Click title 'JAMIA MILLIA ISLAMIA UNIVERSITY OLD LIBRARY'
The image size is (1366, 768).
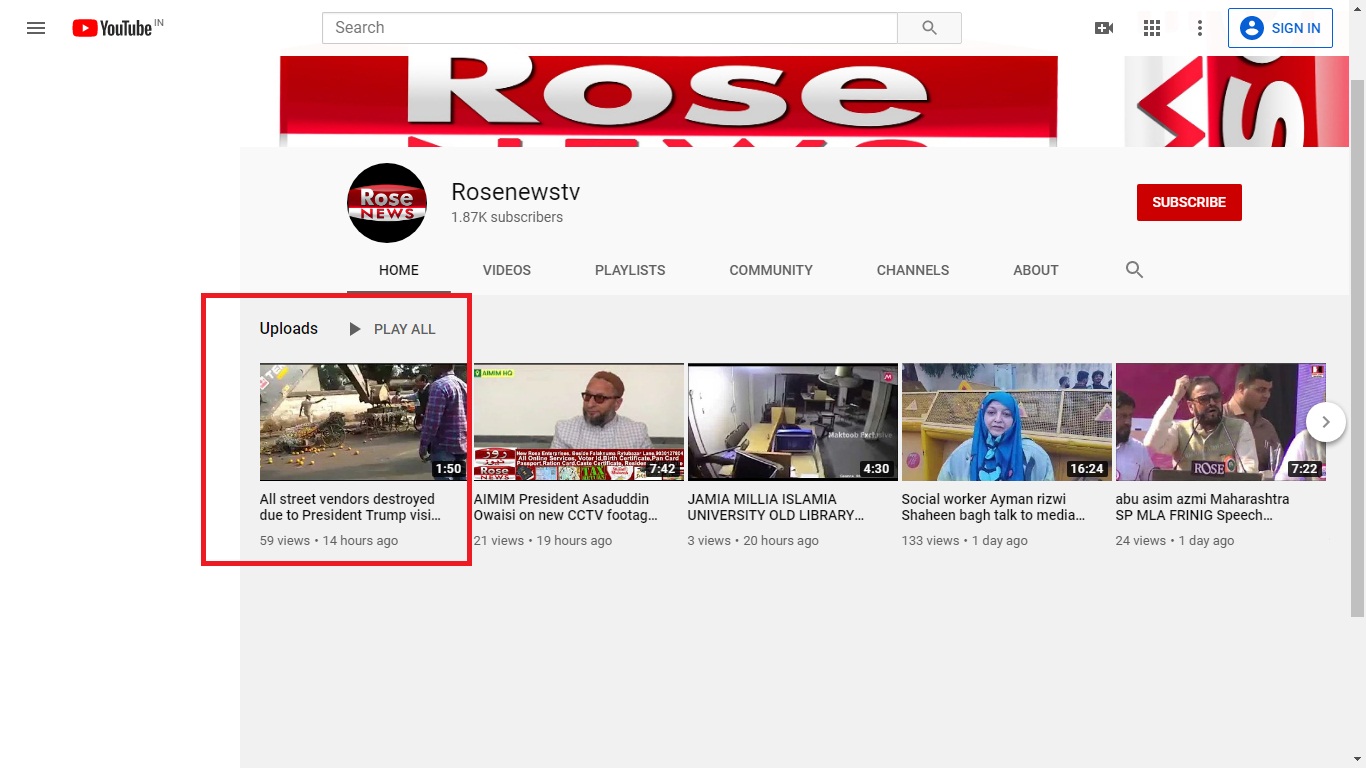coord(776,507)
